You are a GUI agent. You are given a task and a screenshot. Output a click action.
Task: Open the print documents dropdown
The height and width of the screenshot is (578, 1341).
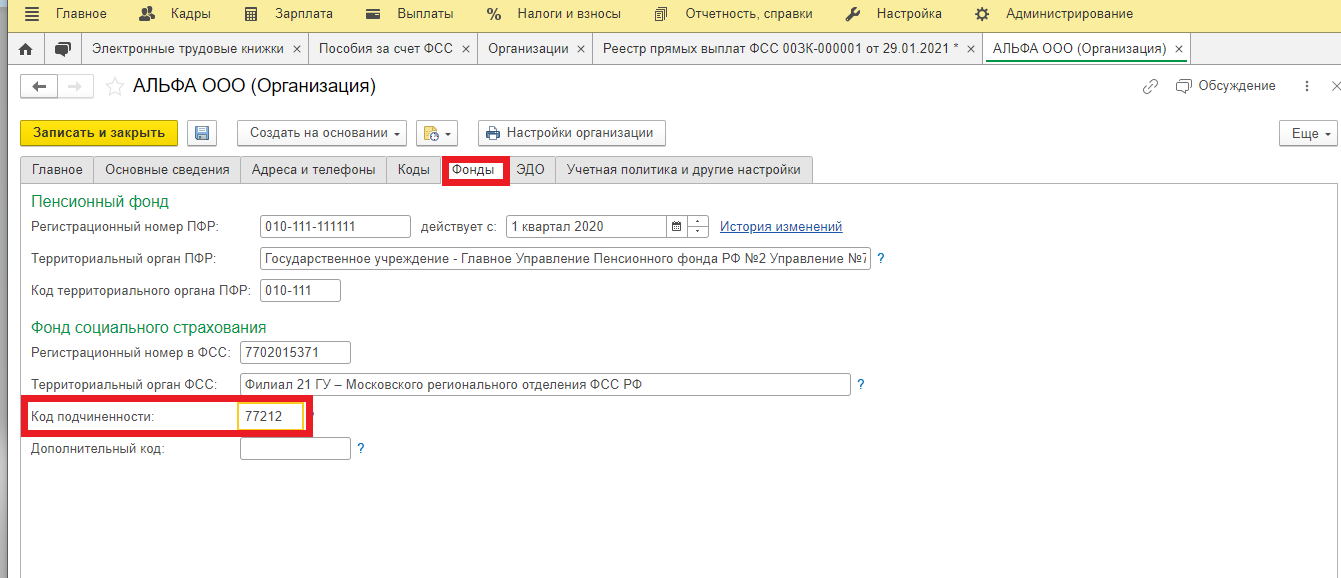(x=437, y=133)
